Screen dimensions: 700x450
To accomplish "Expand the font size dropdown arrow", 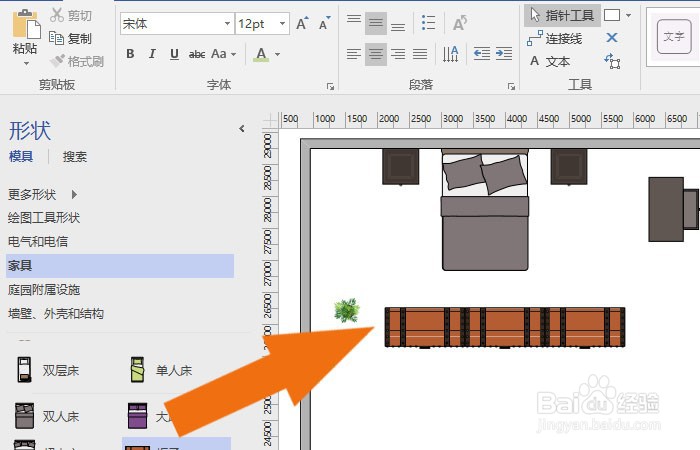I will click(282, 24).
